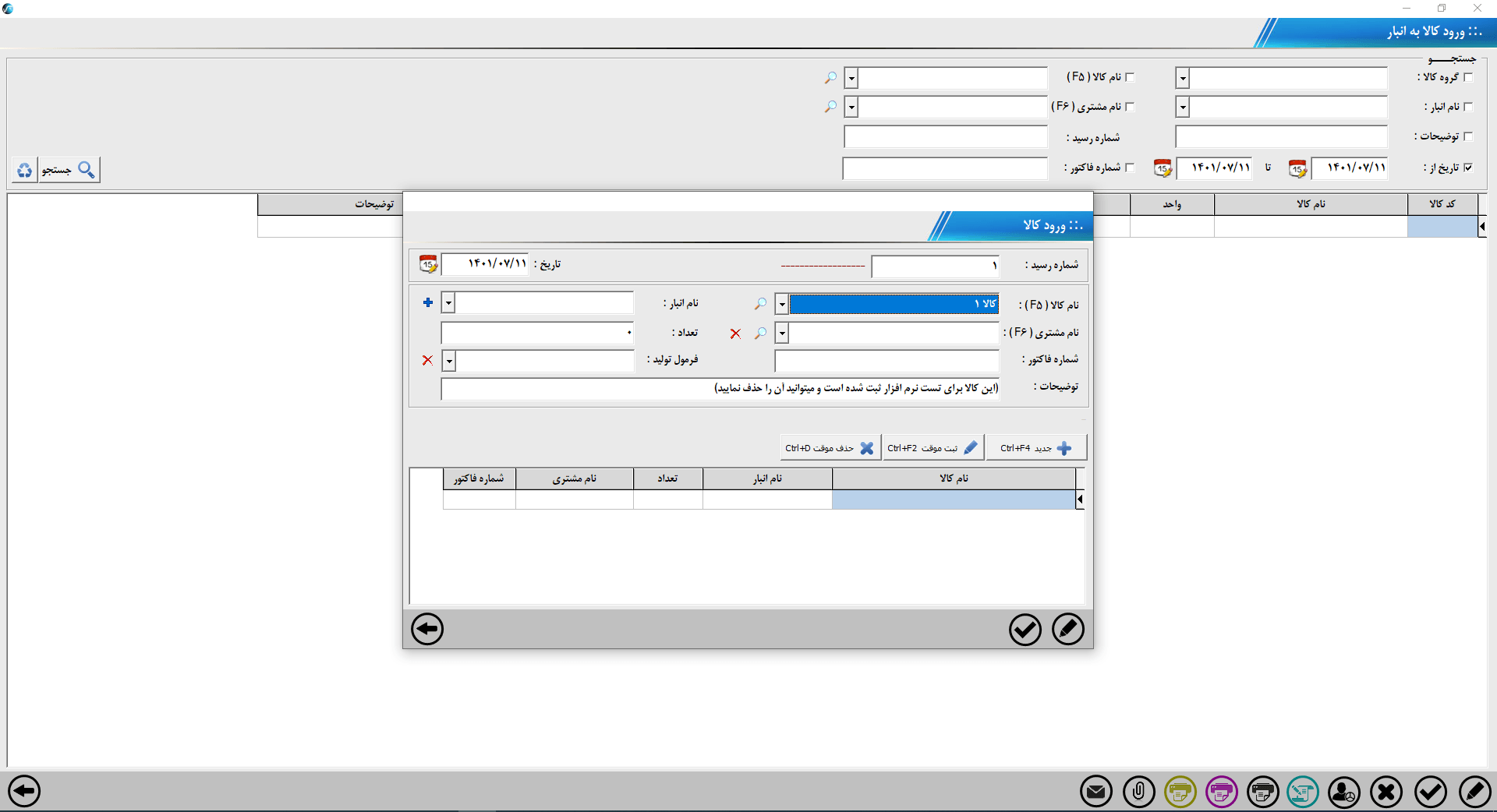Click the blue plus to add a new انبار

[x=428, y=303]
